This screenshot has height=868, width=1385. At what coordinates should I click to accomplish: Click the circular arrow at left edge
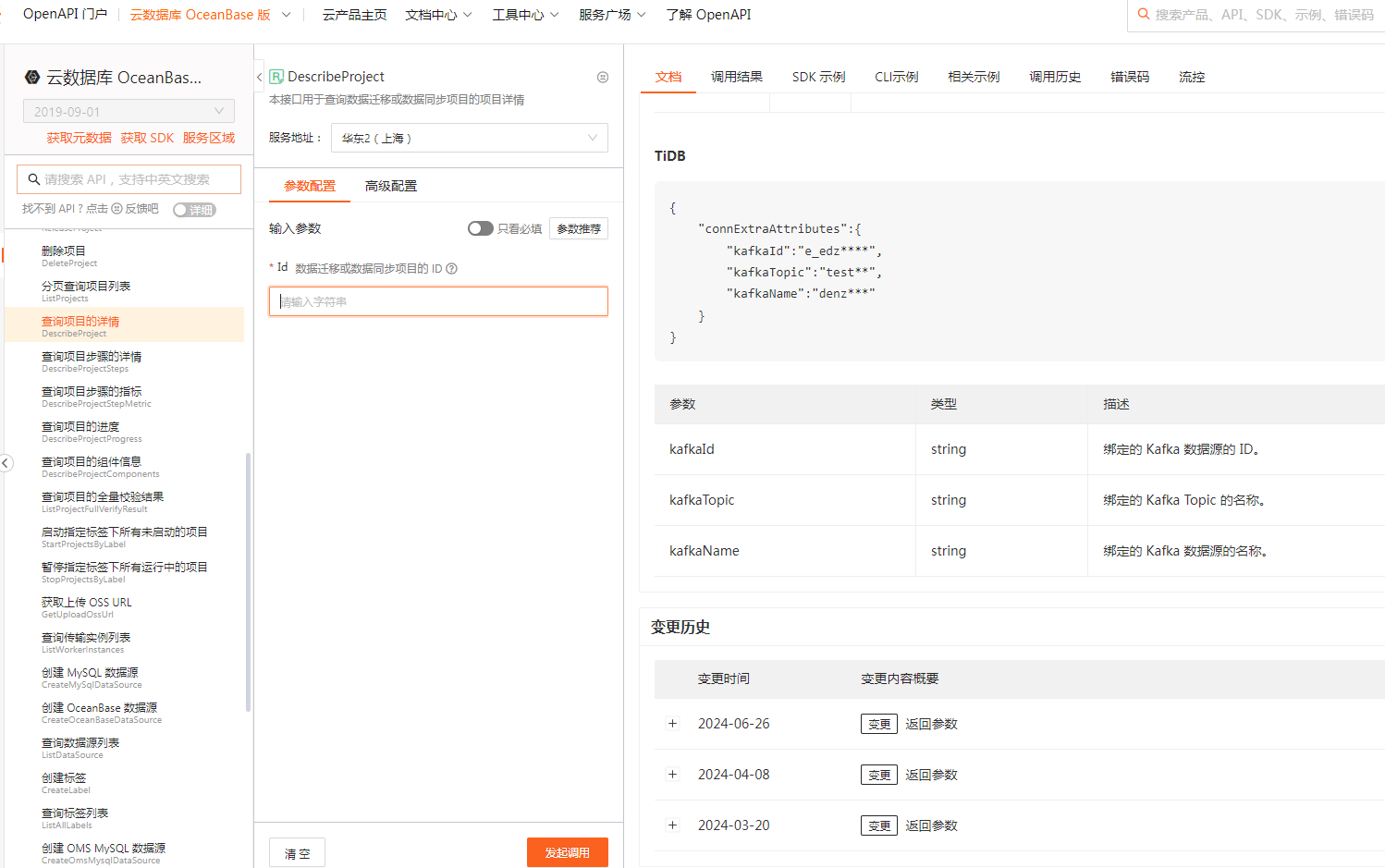click(x=6, y=463)
